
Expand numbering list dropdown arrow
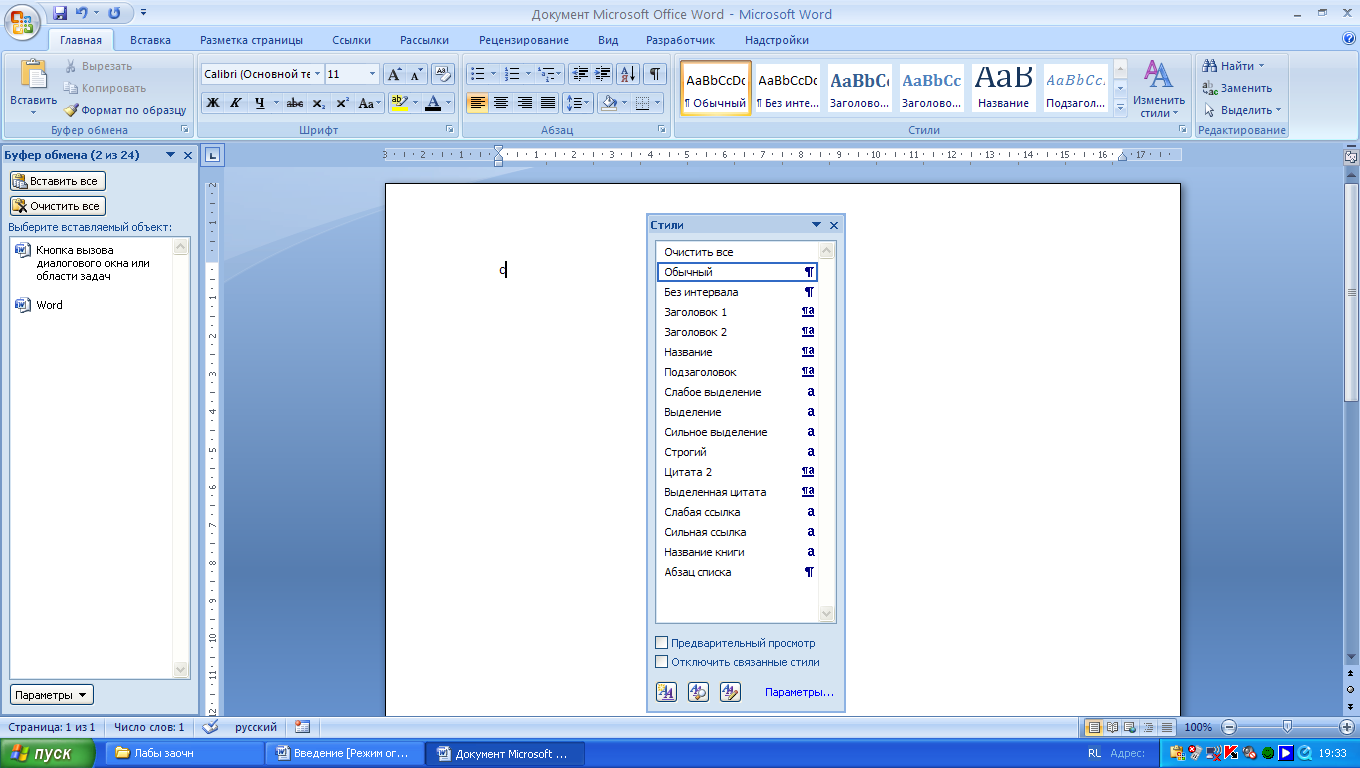coord(527,74)
